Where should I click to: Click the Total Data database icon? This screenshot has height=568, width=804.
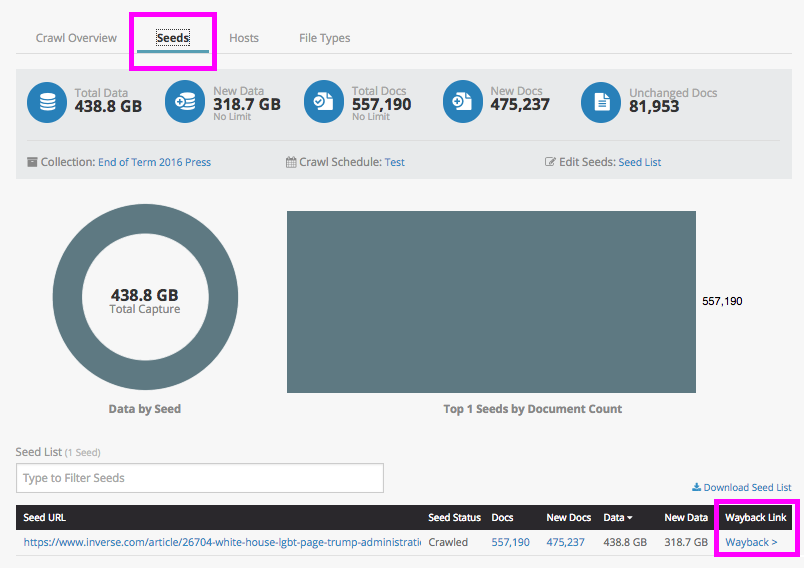(47, 102)
